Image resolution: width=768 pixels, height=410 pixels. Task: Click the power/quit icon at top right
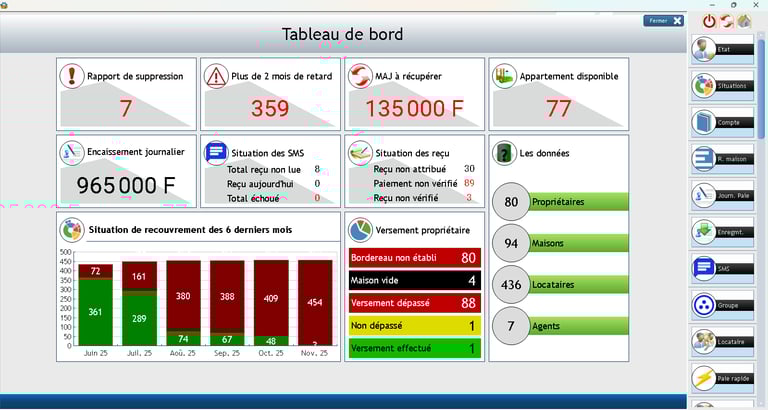[x=709, y=21]
